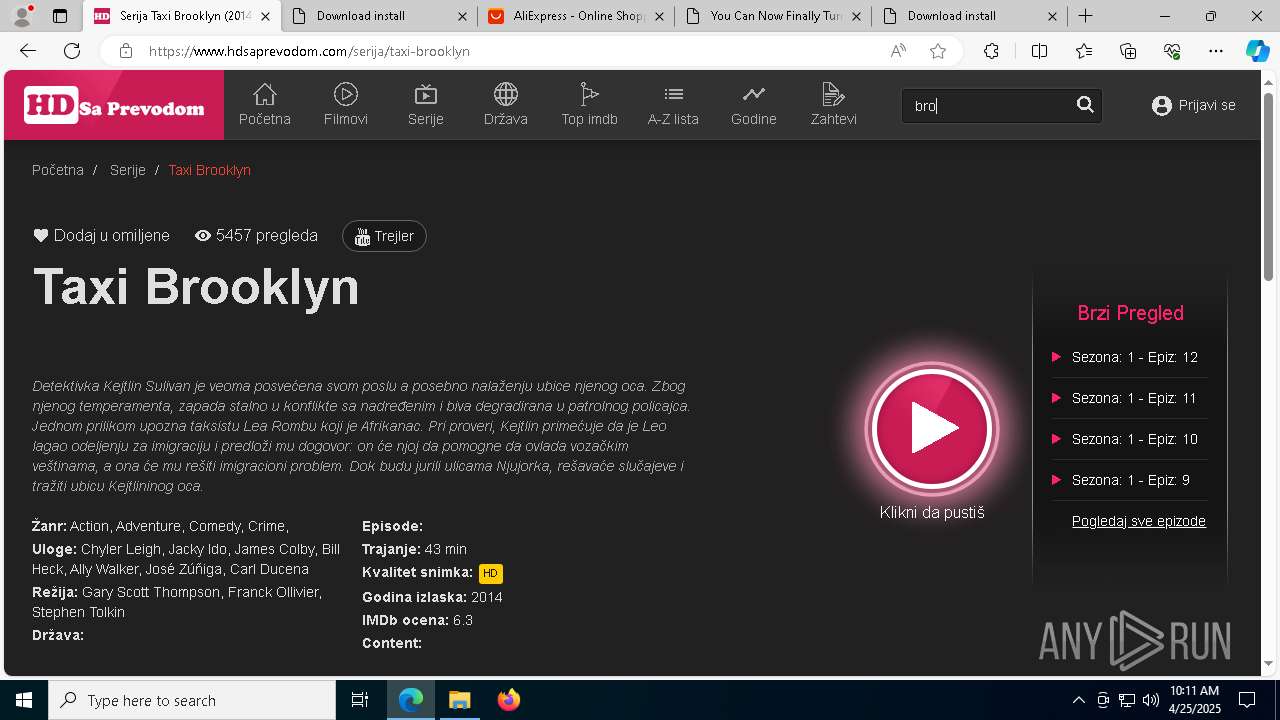Click the HD Sa Prevodom logo
This screenshot has width=1280, height=720.
(x=114, y=105)
